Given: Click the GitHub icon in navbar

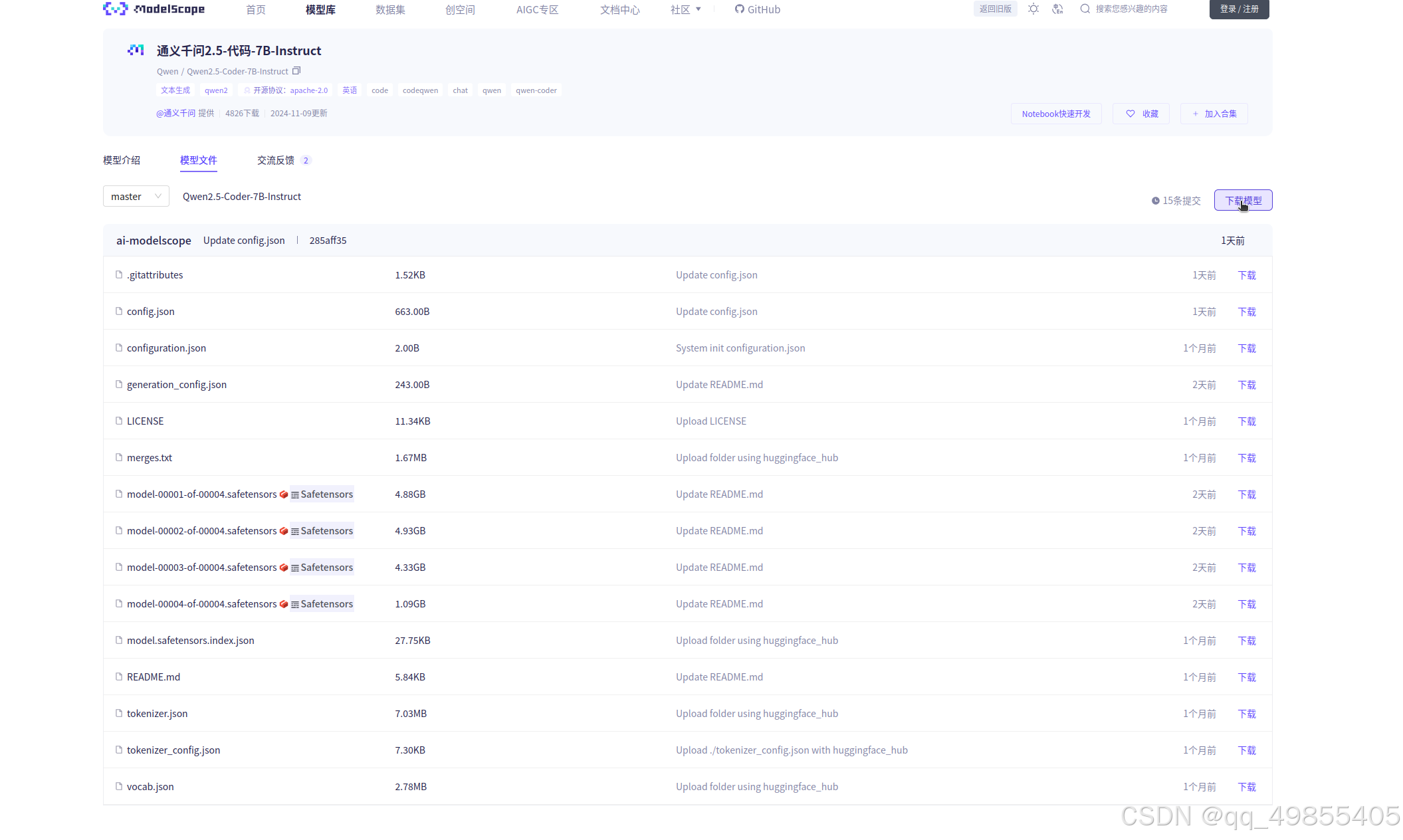Looking at the screenshot, I should tap(739, 9).
